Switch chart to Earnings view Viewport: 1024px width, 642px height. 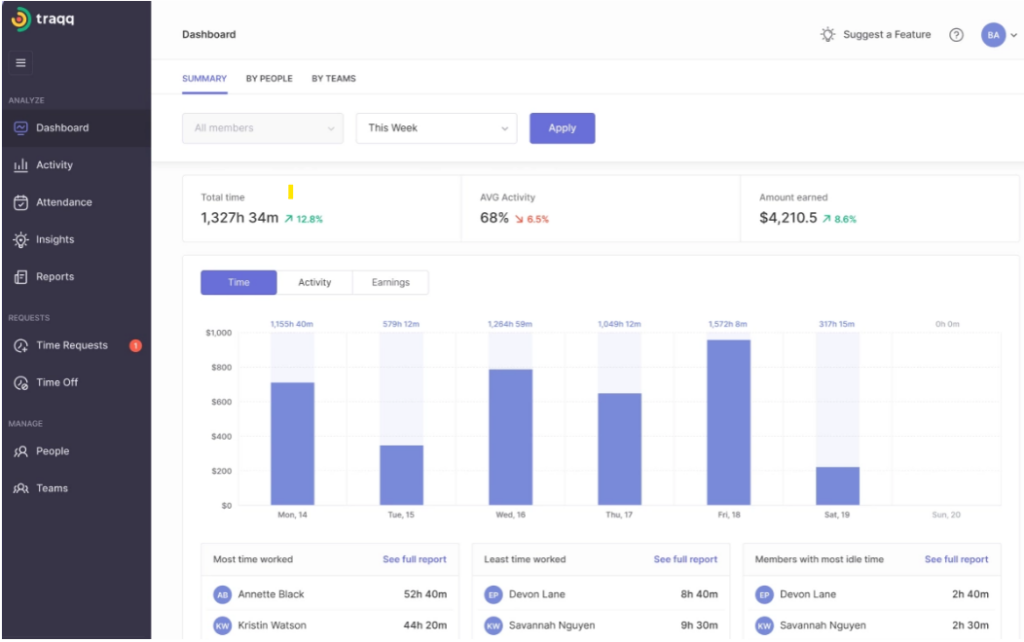coord(390,283)
